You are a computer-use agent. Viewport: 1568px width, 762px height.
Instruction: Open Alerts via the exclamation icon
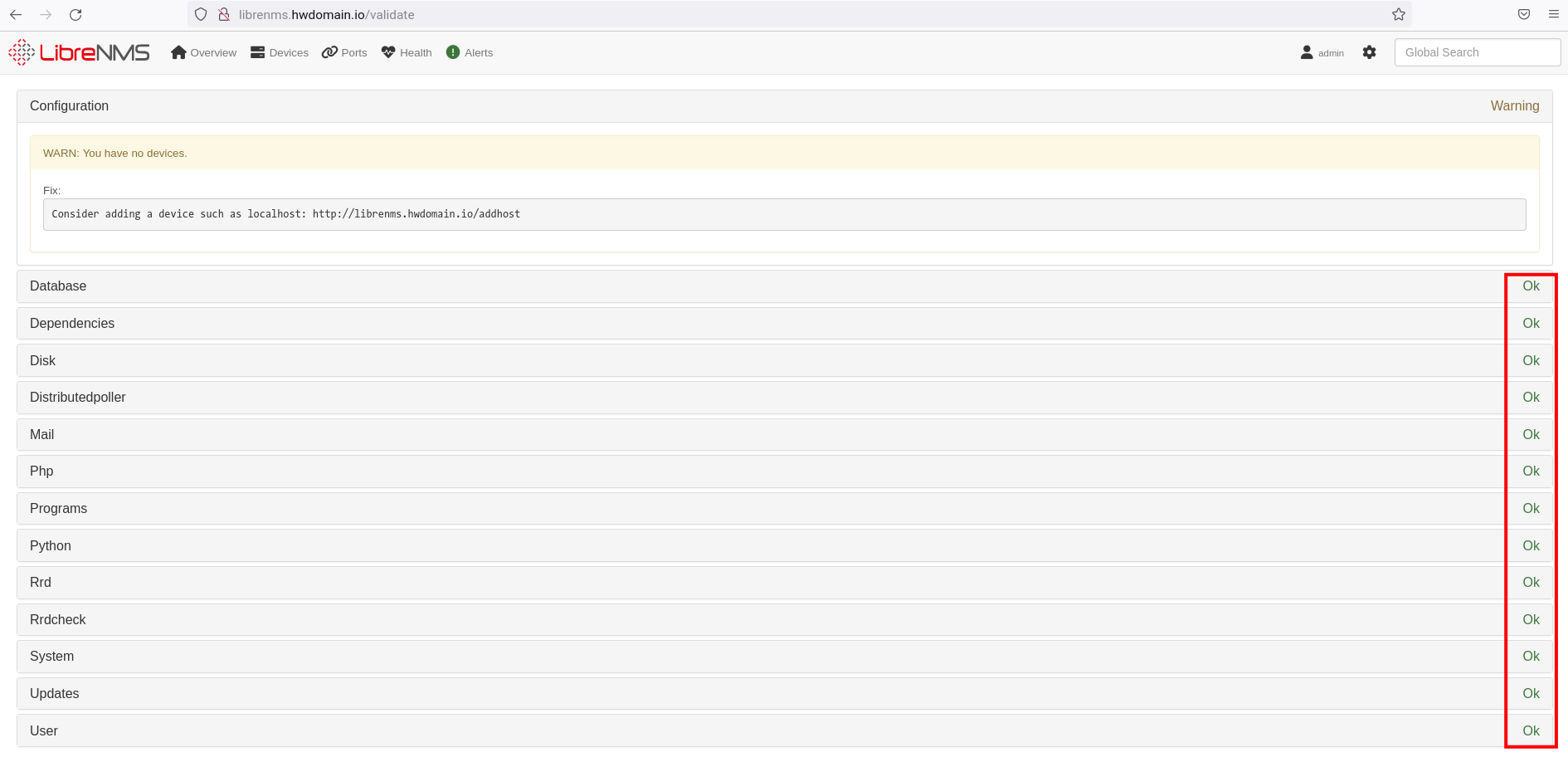coord(452,51)
